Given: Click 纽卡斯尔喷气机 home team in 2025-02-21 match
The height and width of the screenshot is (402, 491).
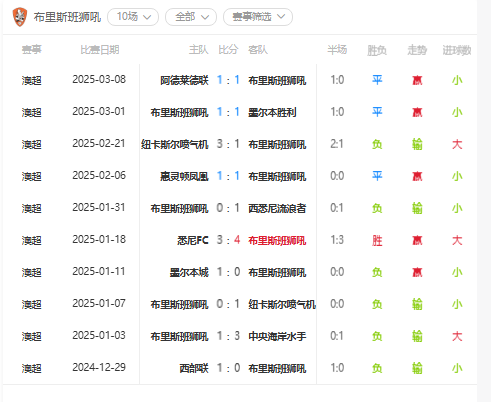Looking at the screenshot, I should pyautogui.click(x=175, y=144).
